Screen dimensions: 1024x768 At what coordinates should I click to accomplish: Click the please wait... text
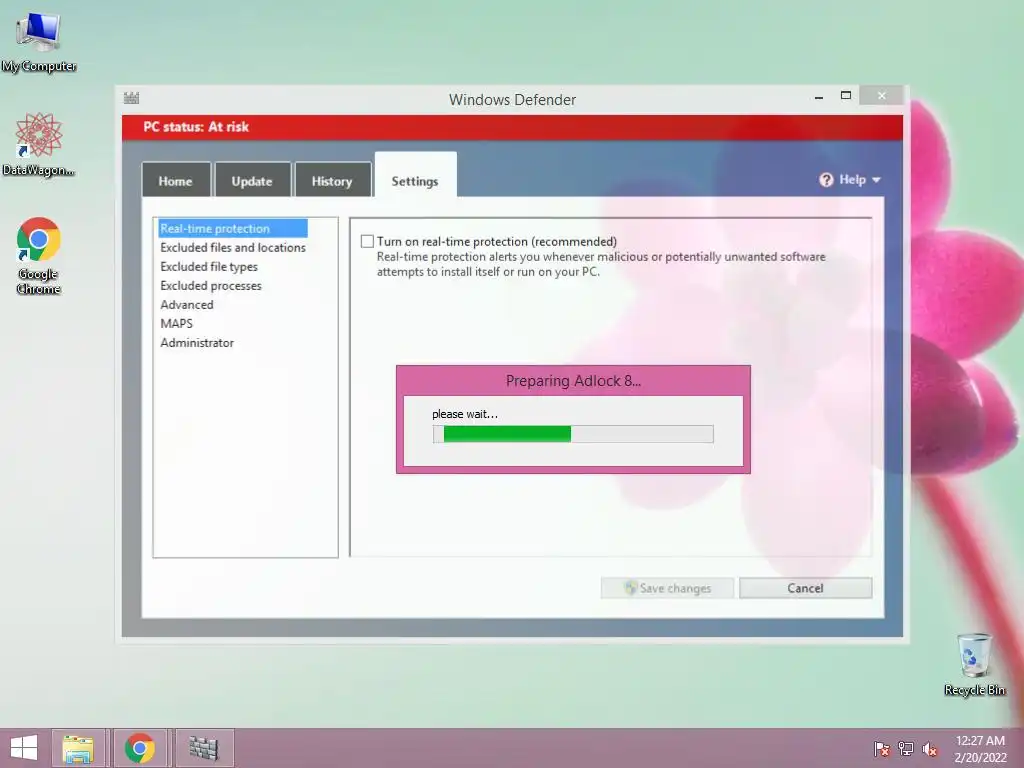465,414
